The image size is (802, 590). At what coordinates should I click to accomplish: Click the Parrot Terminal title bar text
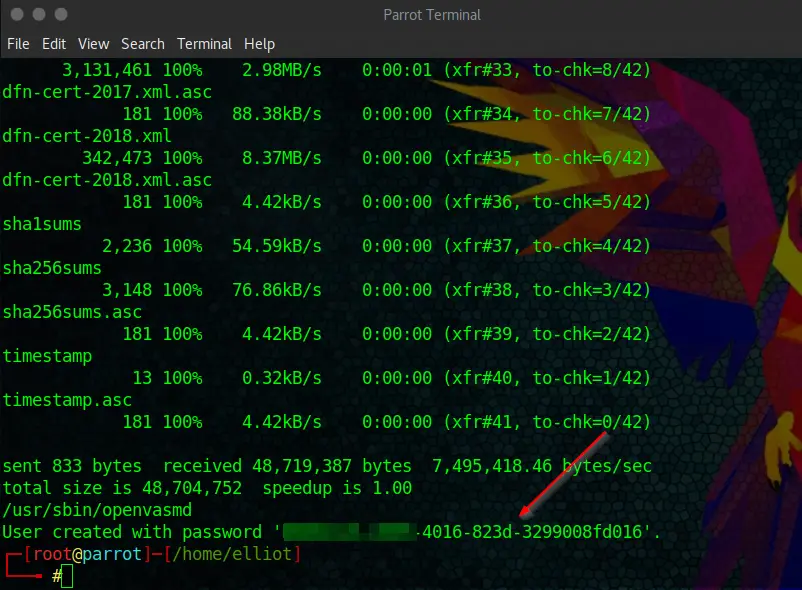431,15
